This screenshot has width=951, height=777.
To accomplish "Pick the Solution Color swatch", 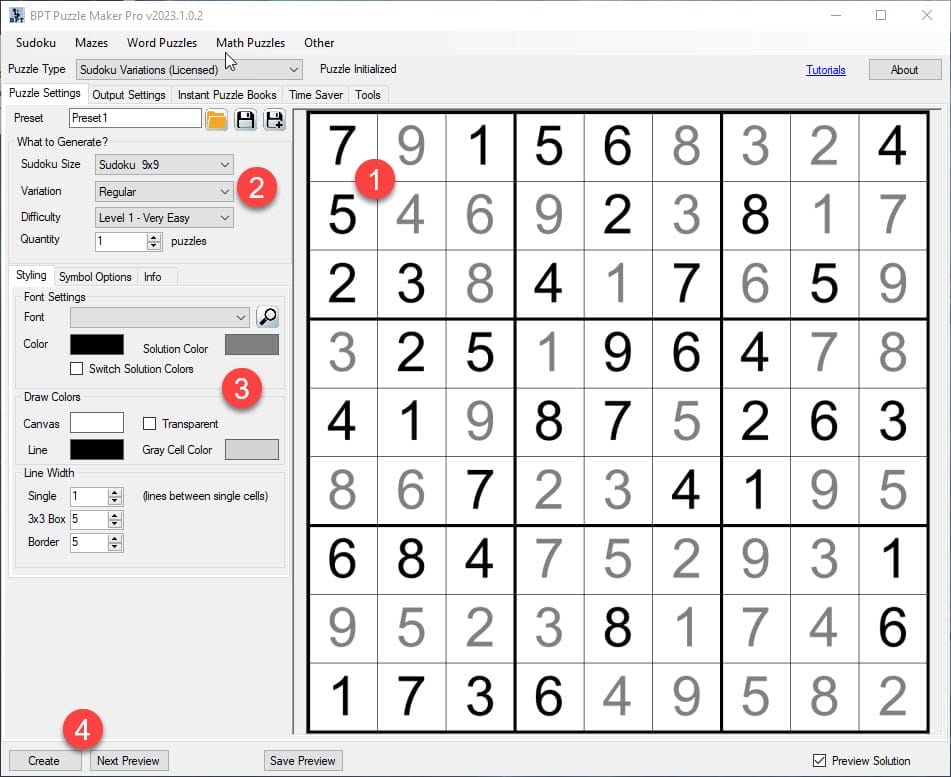I will pos(251,345).
